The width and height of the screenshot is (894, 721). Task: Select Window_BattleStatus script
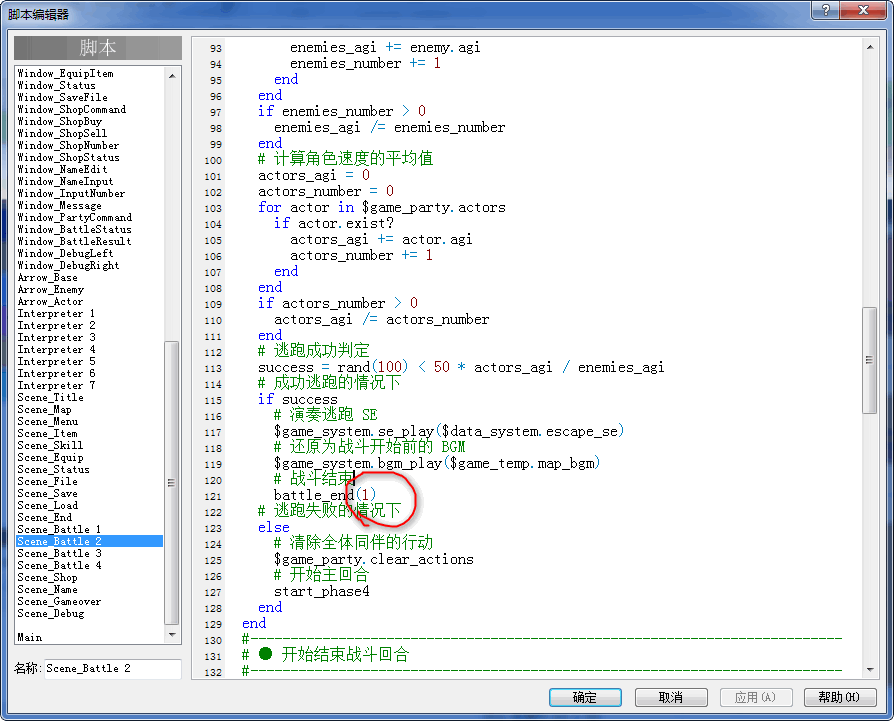click(75, 229)
